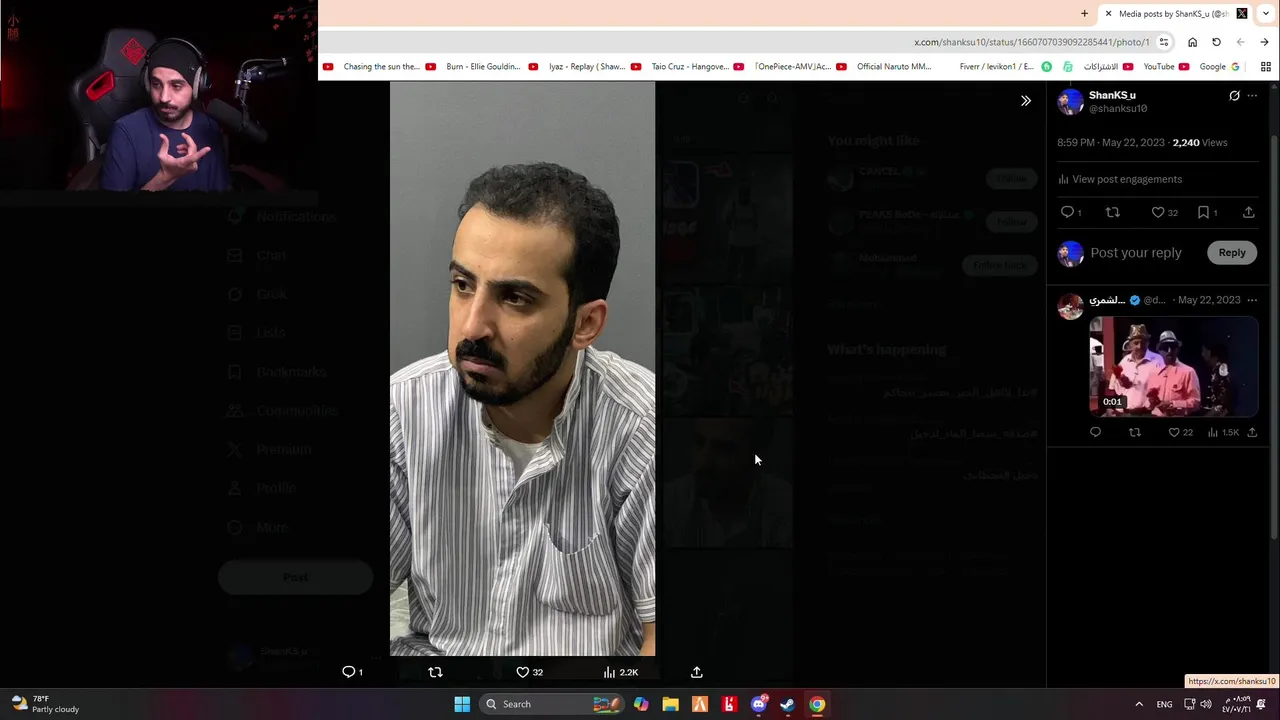The height and width of the screenshot is (720, 1280).
Task: Switch to Chrome in taskbar
Action: (817, 704)
